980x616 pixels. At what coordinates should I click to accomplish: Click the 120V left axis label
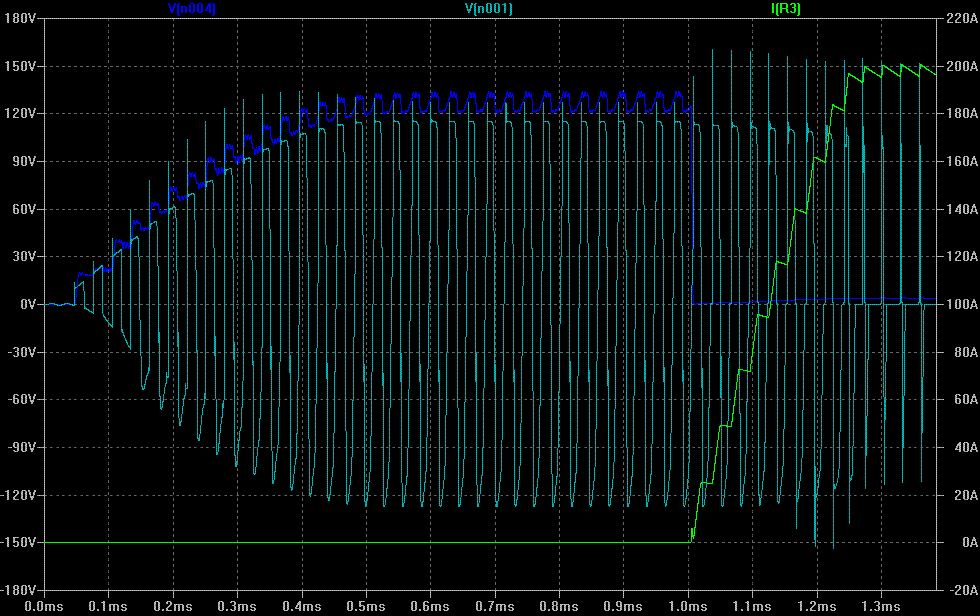[20, 114]
